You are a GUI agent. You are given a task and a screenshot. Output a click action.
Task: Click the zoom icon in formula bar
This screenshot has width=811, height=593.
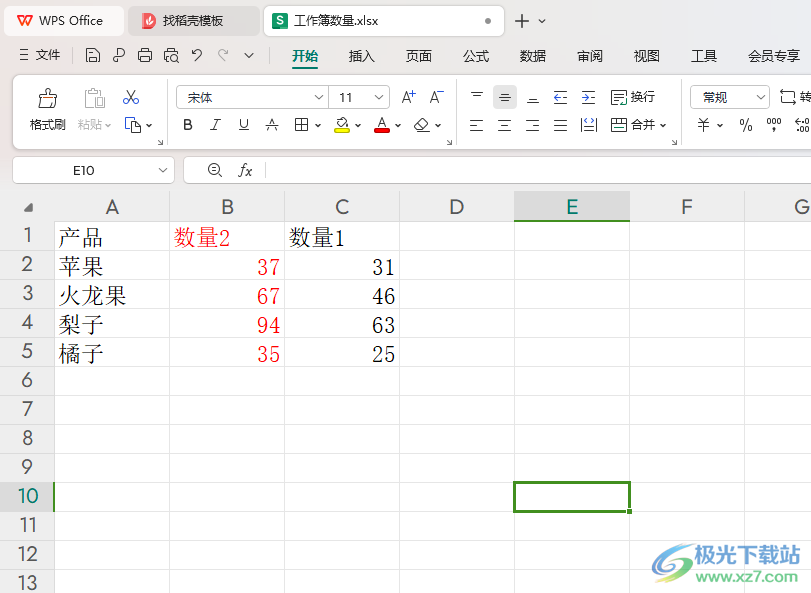(x=215, y=170)
